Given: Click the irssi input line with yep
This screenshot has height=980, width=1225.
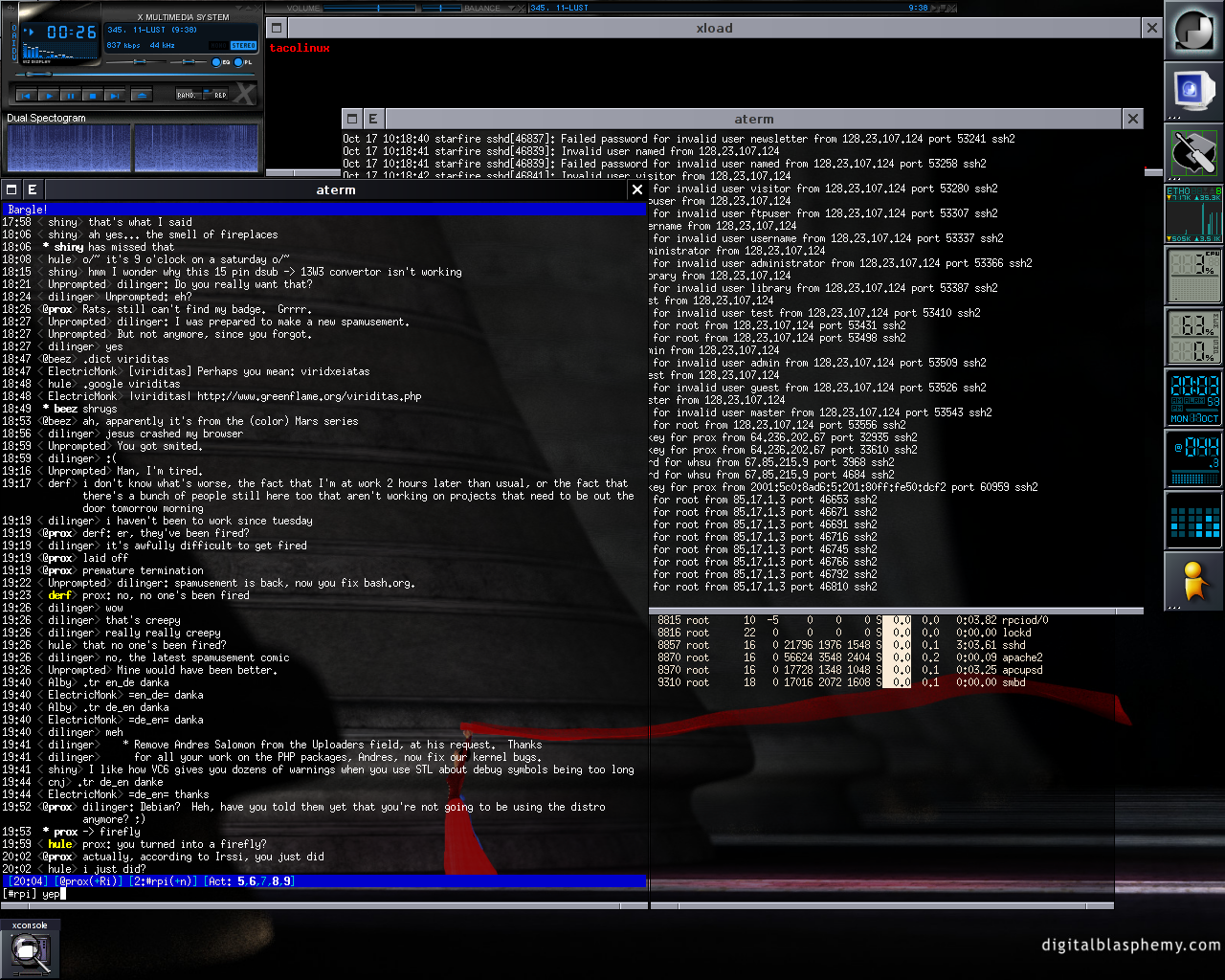Looking at the screenshot, I should [x=324, y=894].
